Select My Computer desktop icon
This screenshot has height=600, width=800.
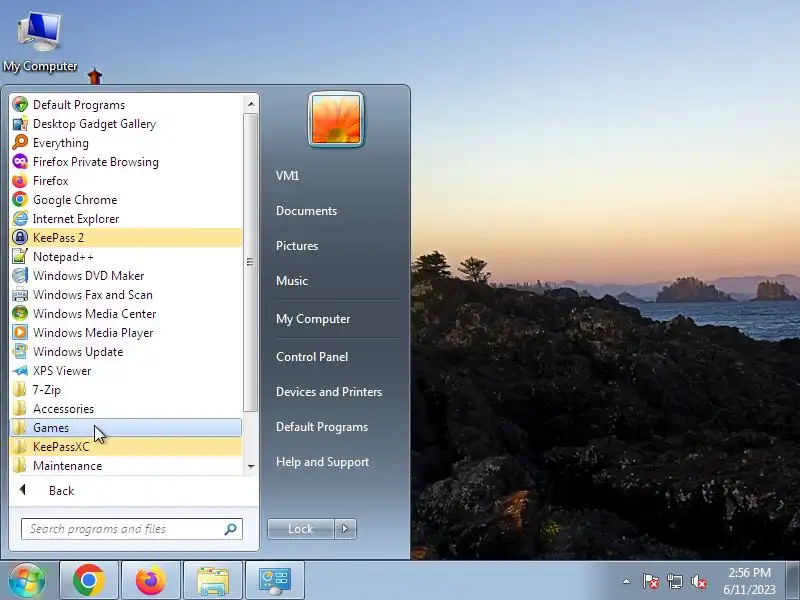40,41
